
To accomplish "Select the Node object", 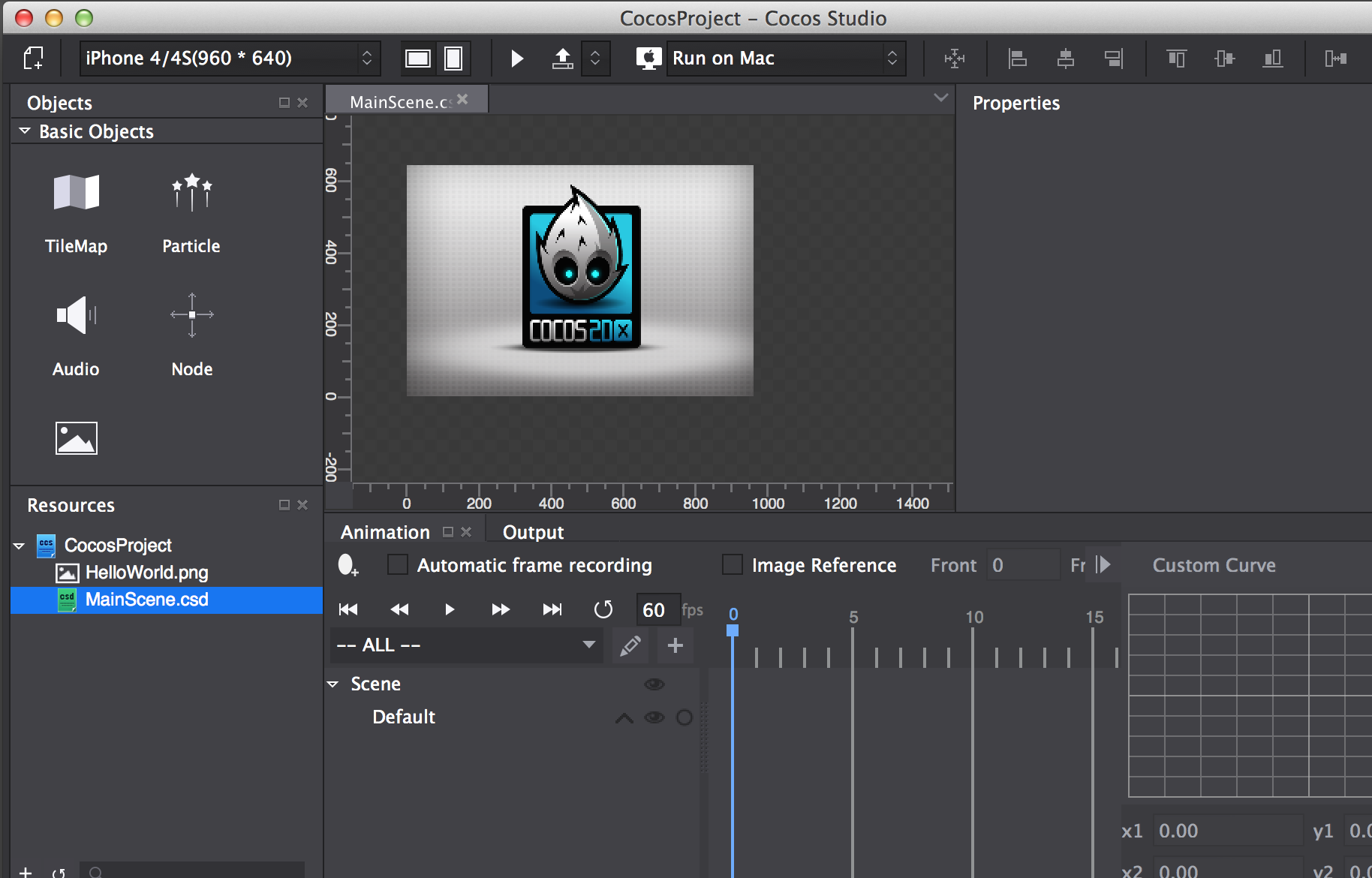I will click(192, 335).
